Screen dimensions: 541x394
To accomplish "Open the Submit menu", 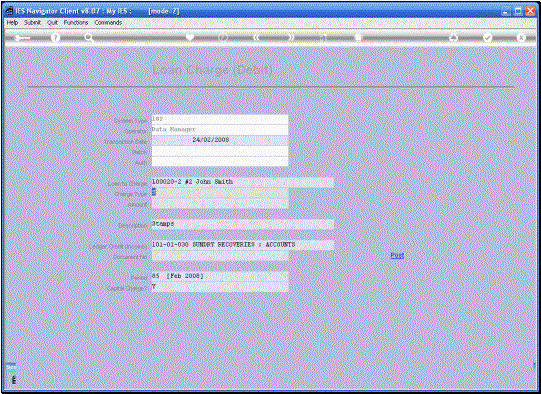I will click(x=32, y=22).
